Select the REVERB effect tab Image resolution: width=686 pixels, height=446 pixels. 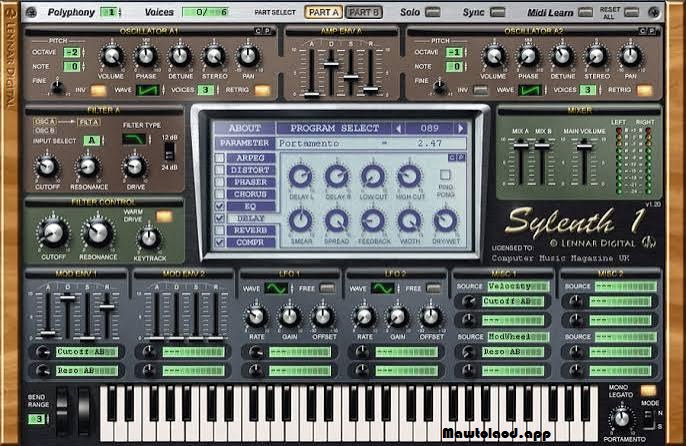coord(251,230)
